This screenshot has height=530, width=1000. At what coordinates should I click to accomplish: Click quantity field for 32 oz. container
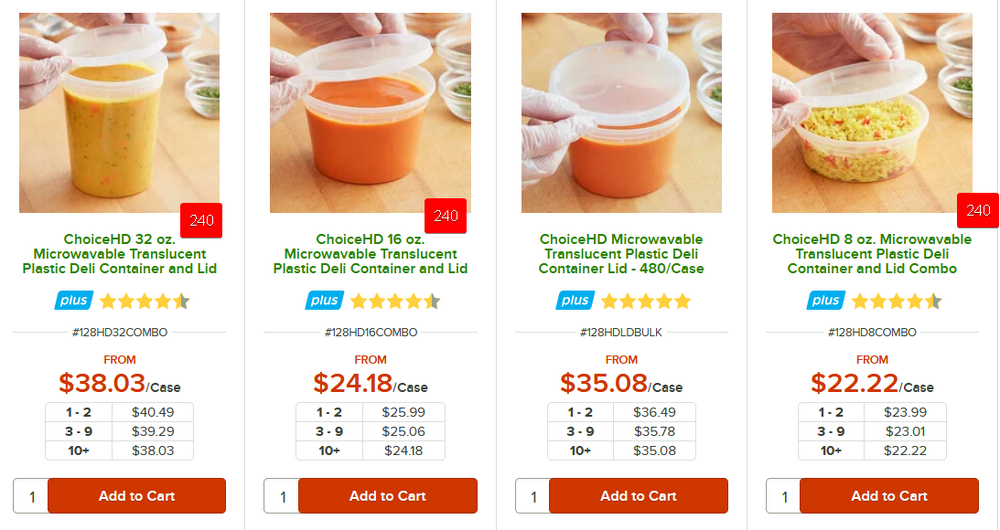click(31, 496)
